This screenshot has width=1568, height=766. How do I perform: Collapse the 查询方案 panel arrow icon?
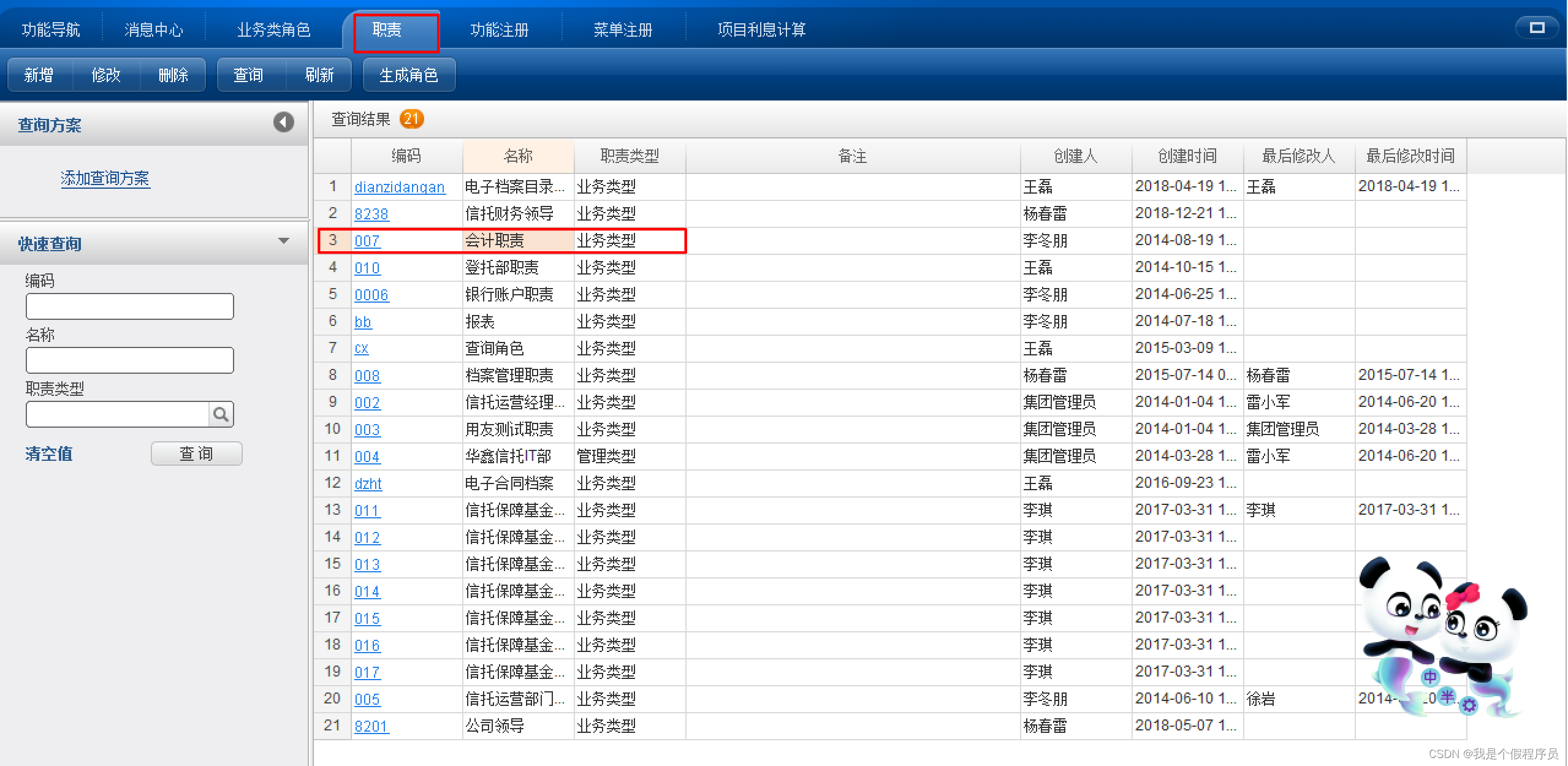pos(283,122)
